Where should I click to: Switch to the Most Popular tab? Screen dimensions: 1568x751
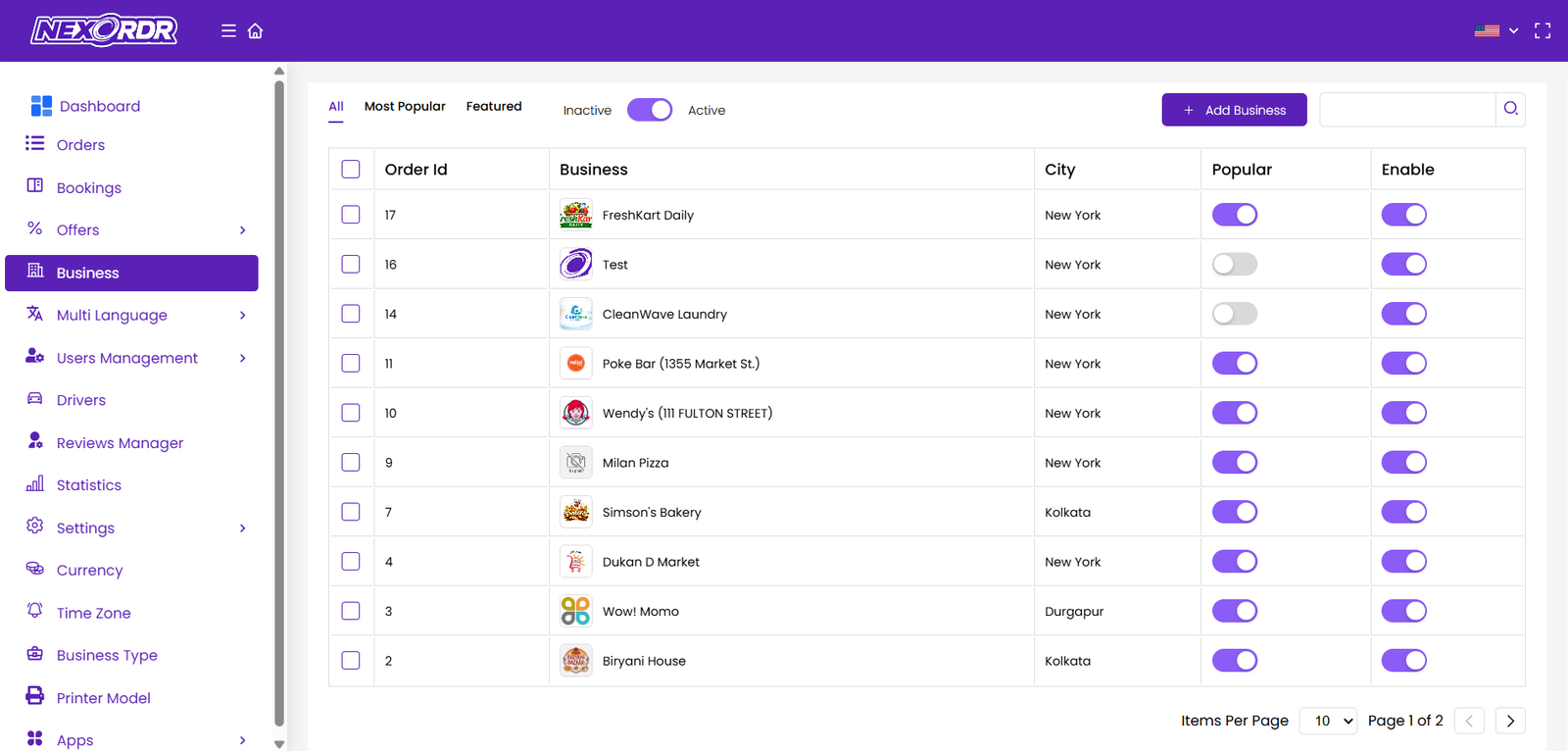(405, 106)
